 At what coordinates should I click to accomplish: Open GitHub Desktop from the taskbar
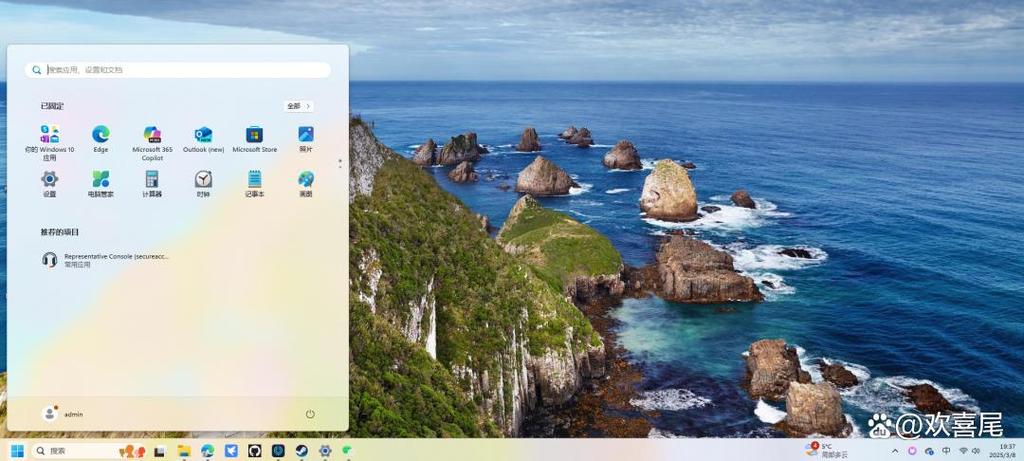255,451
